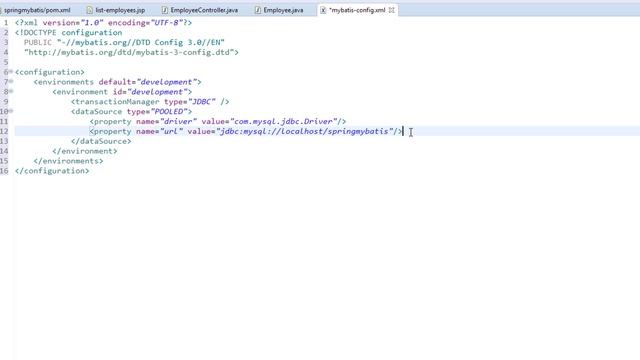This screenshot has width=640, height=360.
Task: Click the closing dataSource tag
Action: [101, 141]
